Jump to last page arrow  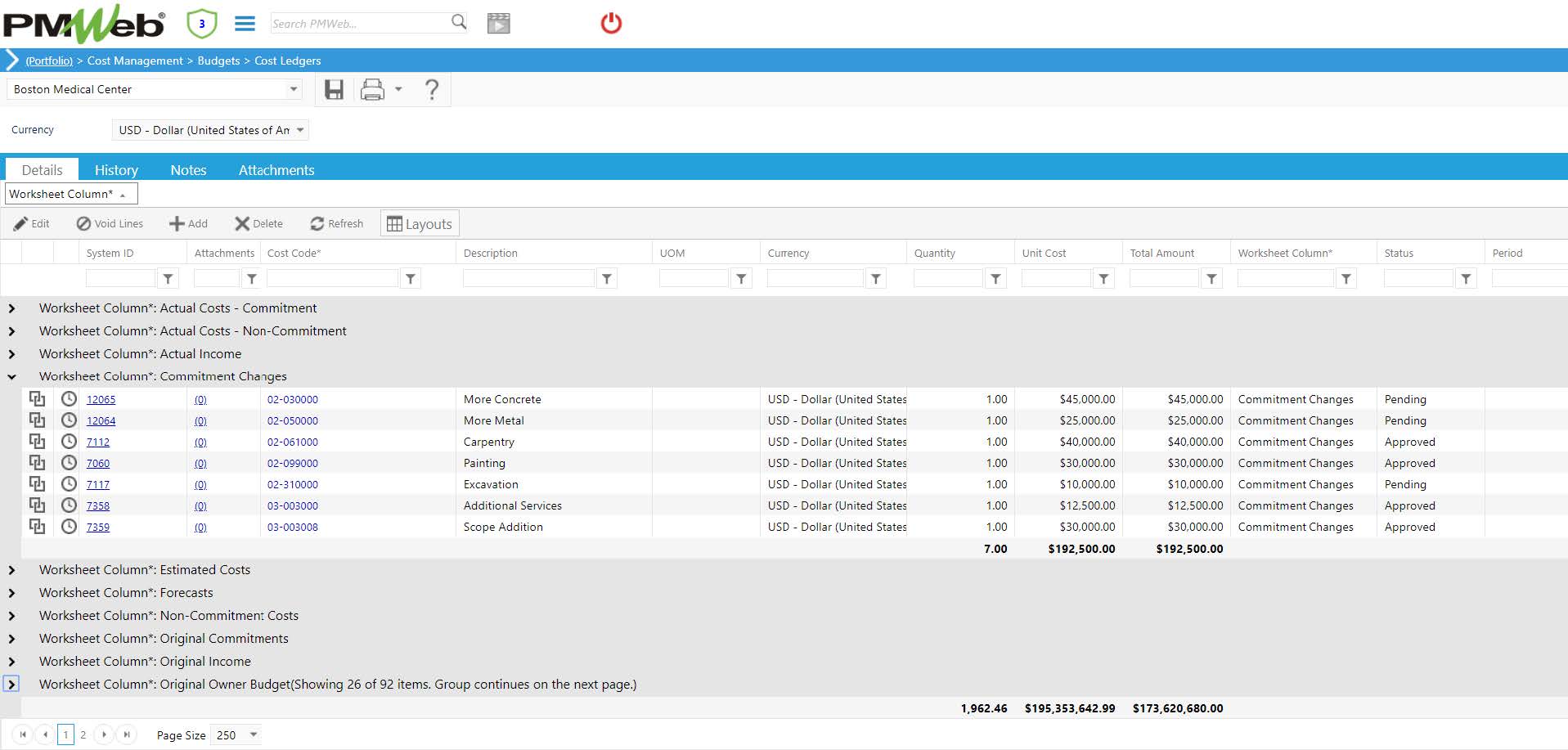pyautogui.click(x=126, y=734)
